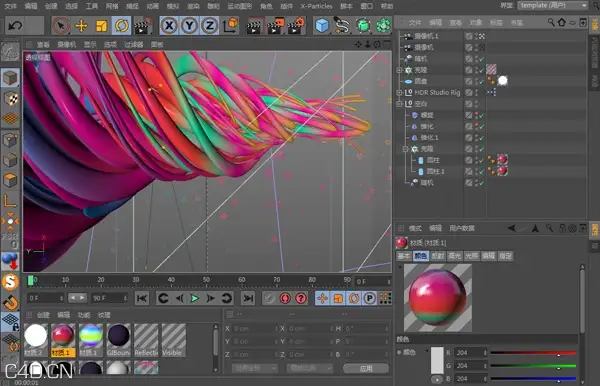Open the 摄像机 viewport menu

(x=67, y=45)
